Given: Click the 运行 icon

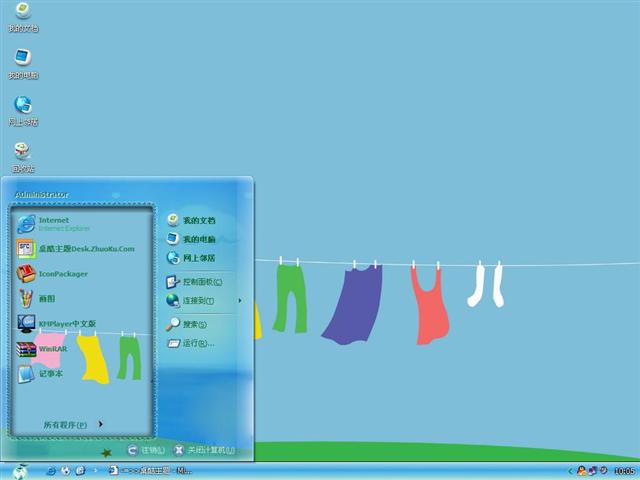Looking at the screenshot, I should click(x=173, y=343).
